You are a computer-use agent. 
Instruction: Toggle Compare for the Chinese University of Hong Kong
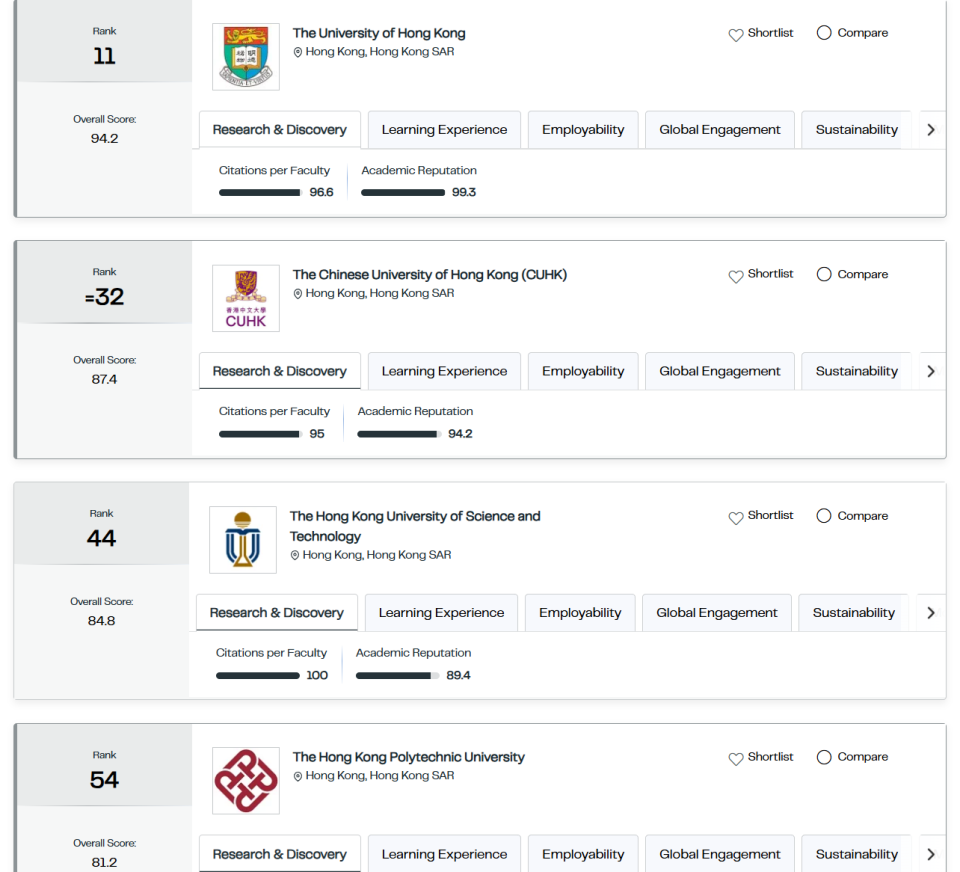(824, 274)
